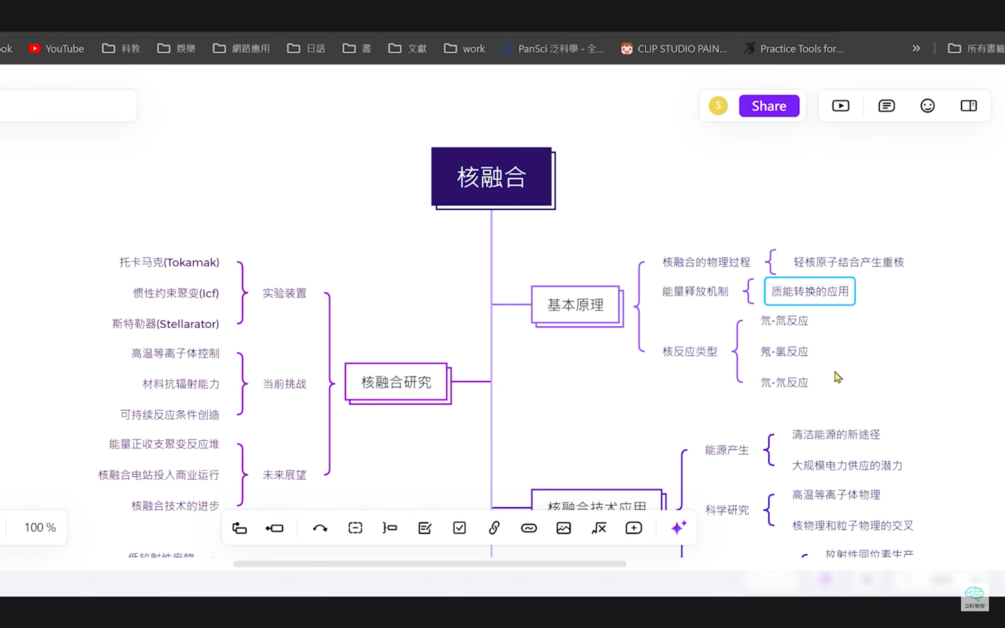Insert a hyperlink using the chain-link icon

click(494, 528)
